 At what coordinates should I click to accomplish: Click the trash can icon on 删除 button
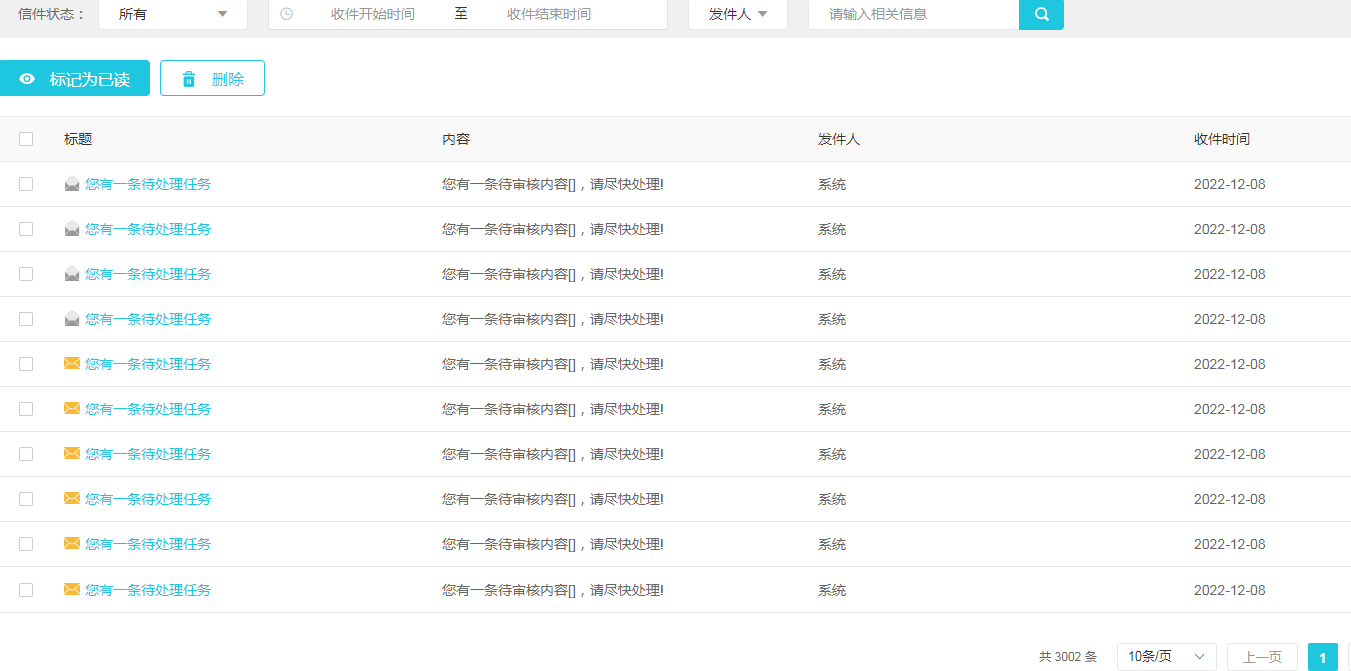[189, 79]
